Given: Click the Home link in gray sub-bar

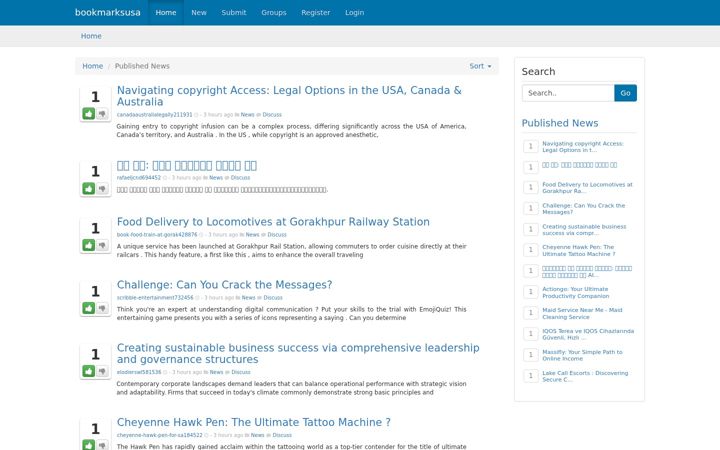Looking at the screenshot, I should tap(91, 36).
